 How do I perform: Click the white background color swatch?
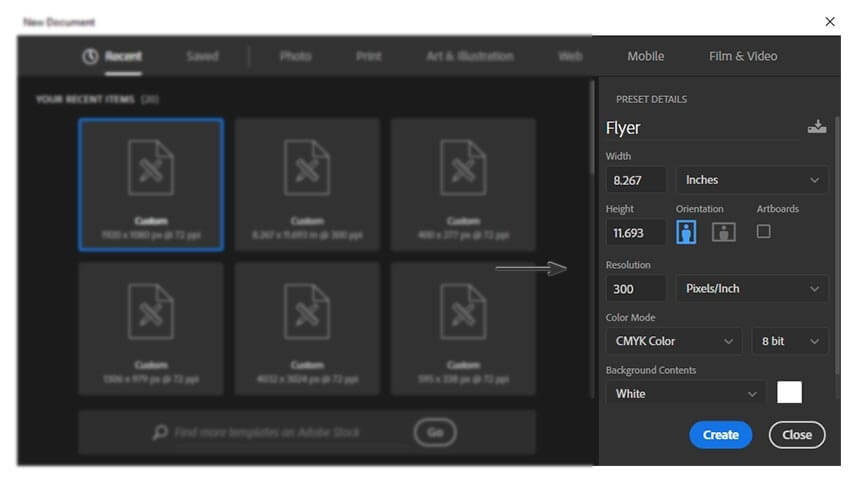coord(789,393)
